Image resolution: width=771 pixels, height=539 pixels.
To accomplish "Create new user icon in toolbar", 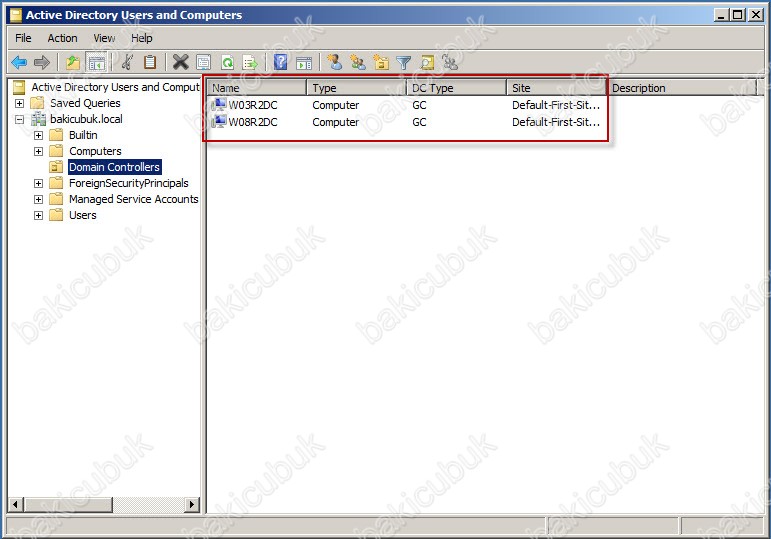I will [335, 62].
